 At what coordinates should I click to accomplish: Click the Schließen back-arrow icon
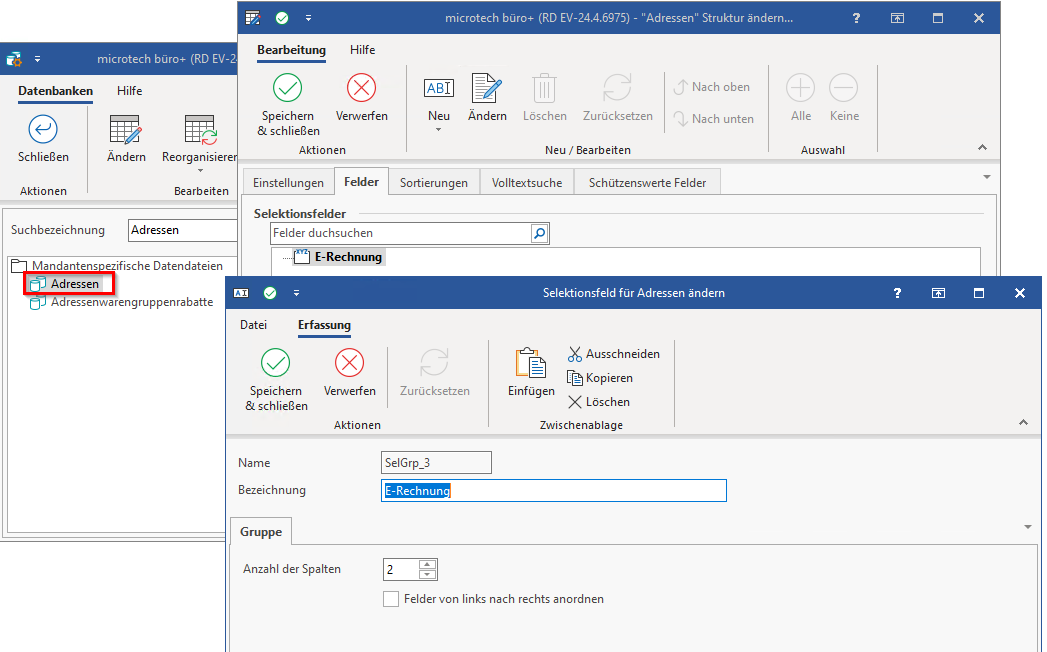click(43, 129)
